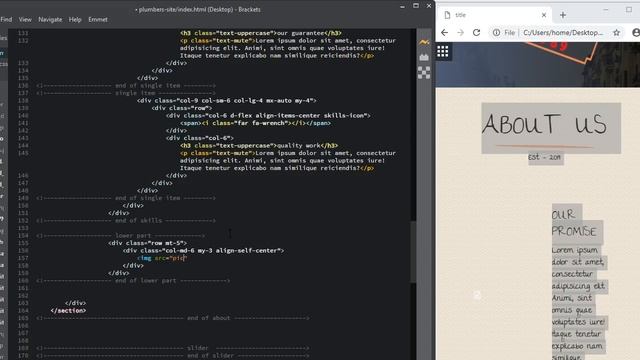Close the Brackets window
This screenshot has height=360, width=640.
[429, 6]
